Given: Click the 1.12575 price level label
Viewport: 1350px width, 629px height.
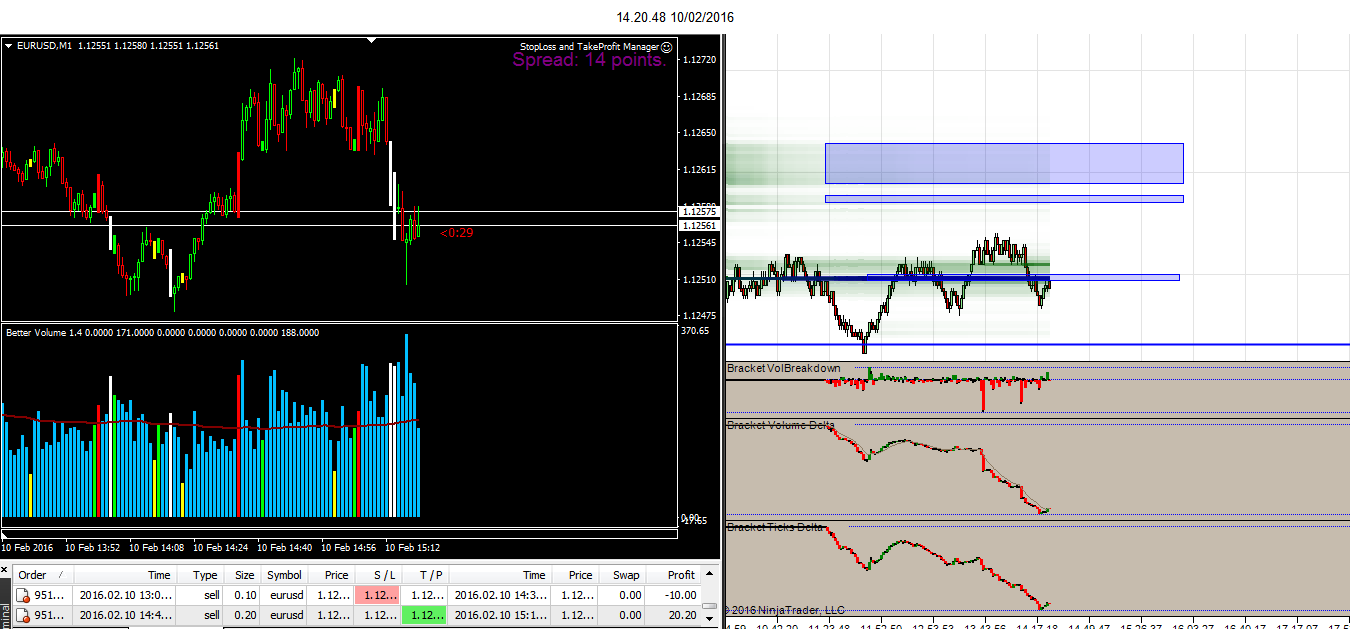Looking at the screenshot, I should point(698,212).
